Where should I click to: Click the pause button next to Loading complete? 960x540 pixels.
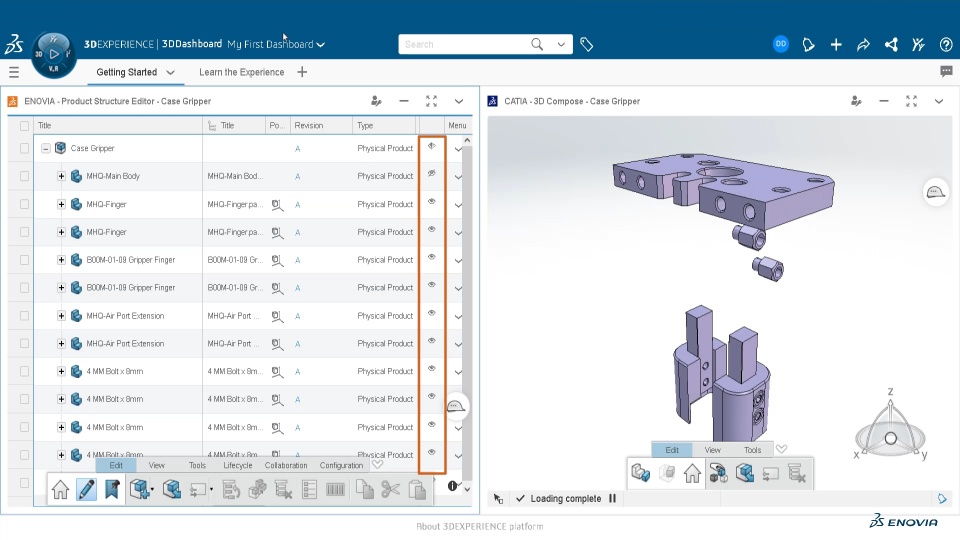coord(612,498)
